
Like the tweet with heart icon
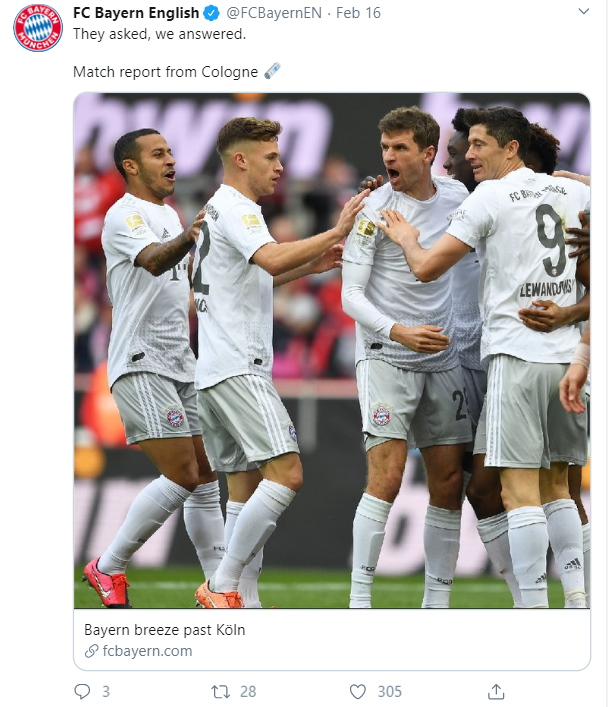358,691
